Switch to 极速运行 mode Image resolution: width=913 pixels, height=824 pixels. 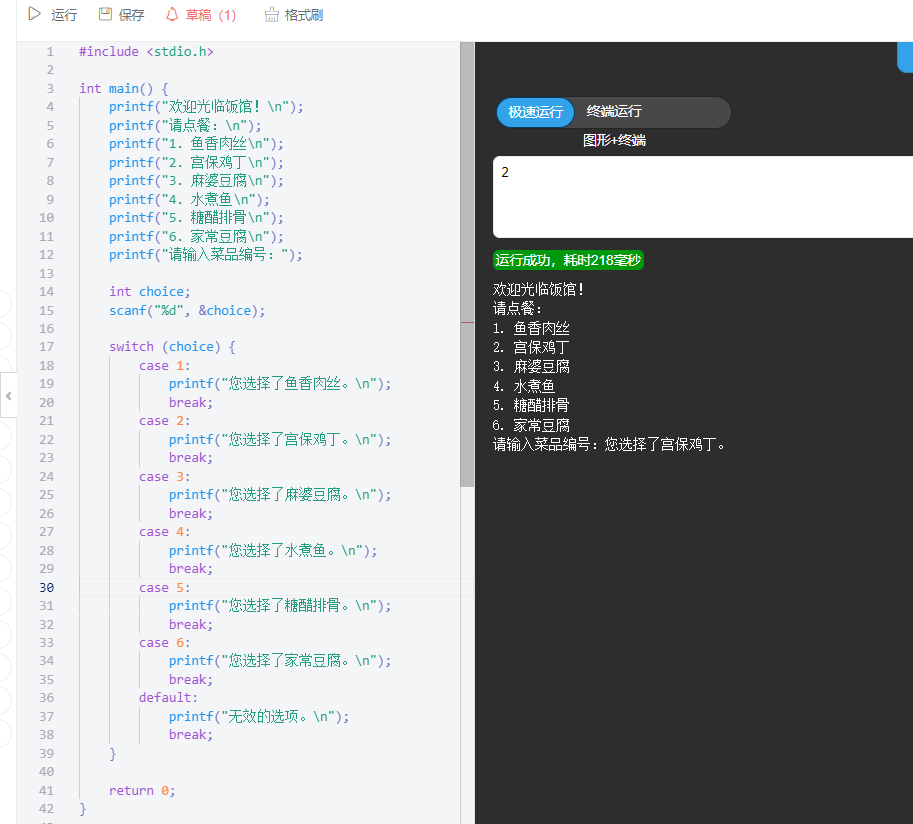point(536,112)
